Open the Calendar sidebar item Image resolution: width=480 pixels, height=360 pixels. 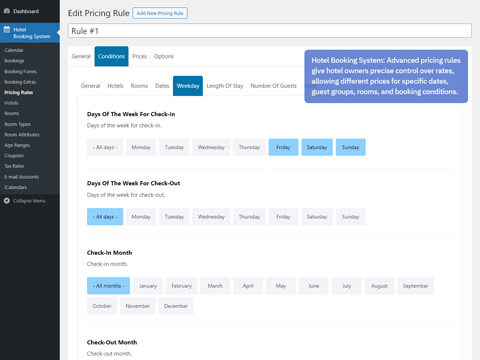pyautogui.click(x=14, y=50)
